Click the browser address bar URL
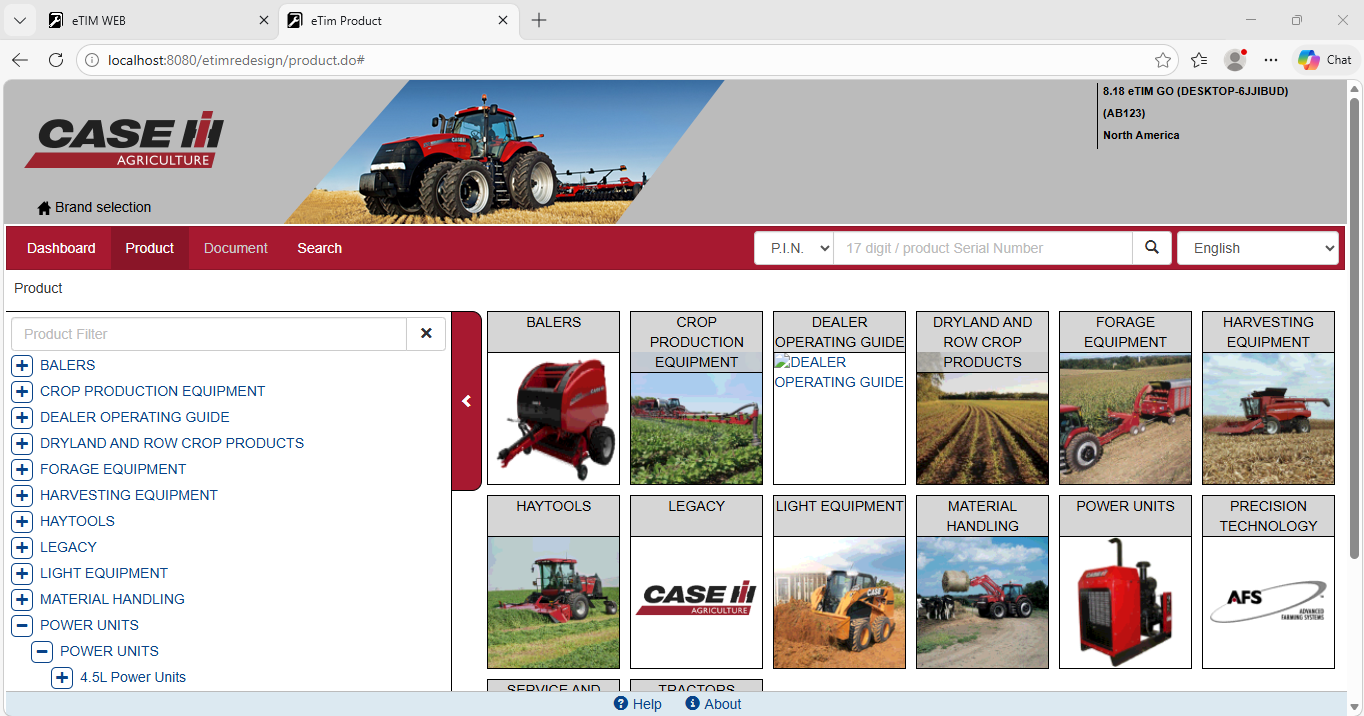This screenshot has height=716, width=1364. pos(236,60)
